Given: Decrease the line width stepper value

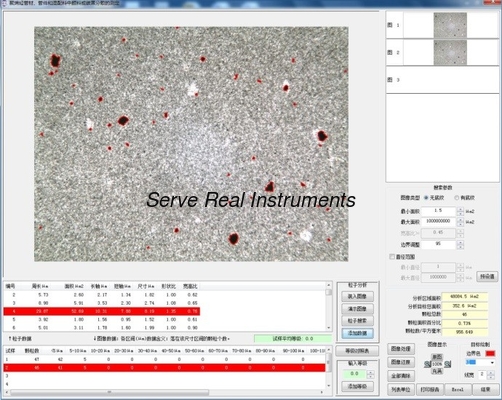Looking at the screenshot, I should pos(491,377).
